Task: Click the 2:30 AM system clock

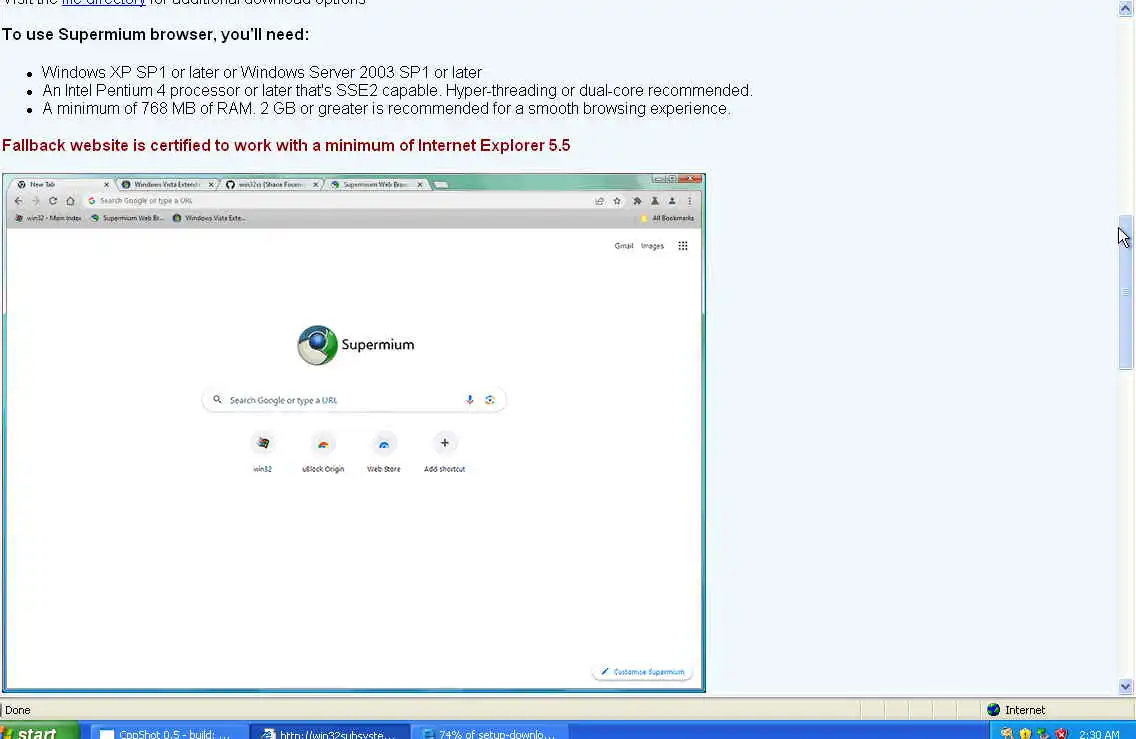Action: 1099,734
